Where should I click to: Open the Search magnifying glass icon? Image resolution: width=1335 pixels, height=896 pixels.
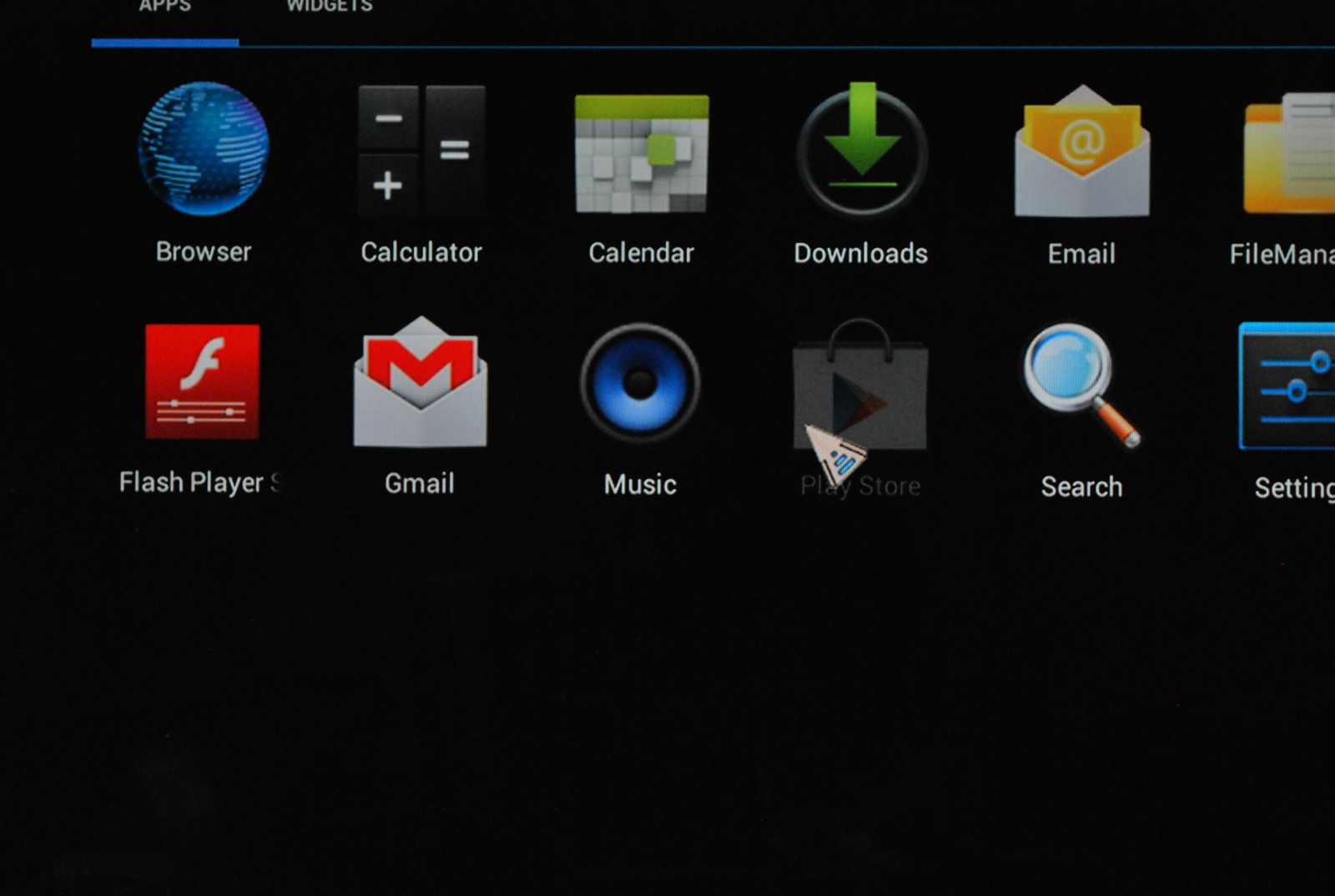coord(1081,385)
